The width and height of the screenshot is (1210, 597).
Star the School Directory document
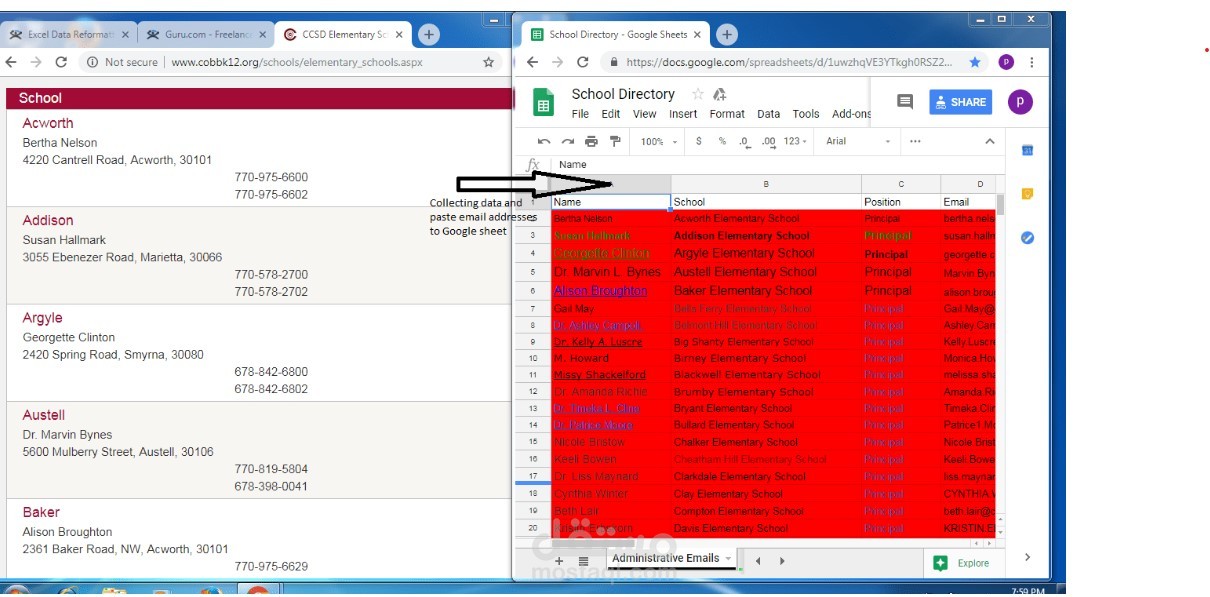tap(697, 94)
